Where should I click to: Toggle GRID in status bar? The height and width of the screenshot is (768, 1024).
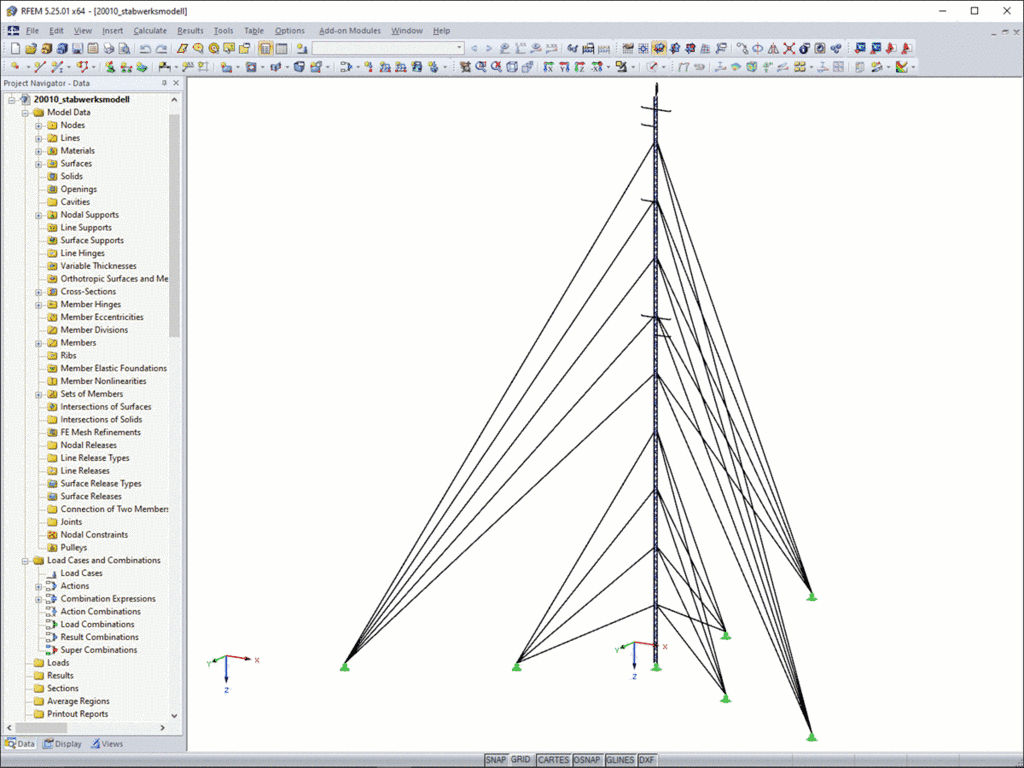tap(520, 760)
